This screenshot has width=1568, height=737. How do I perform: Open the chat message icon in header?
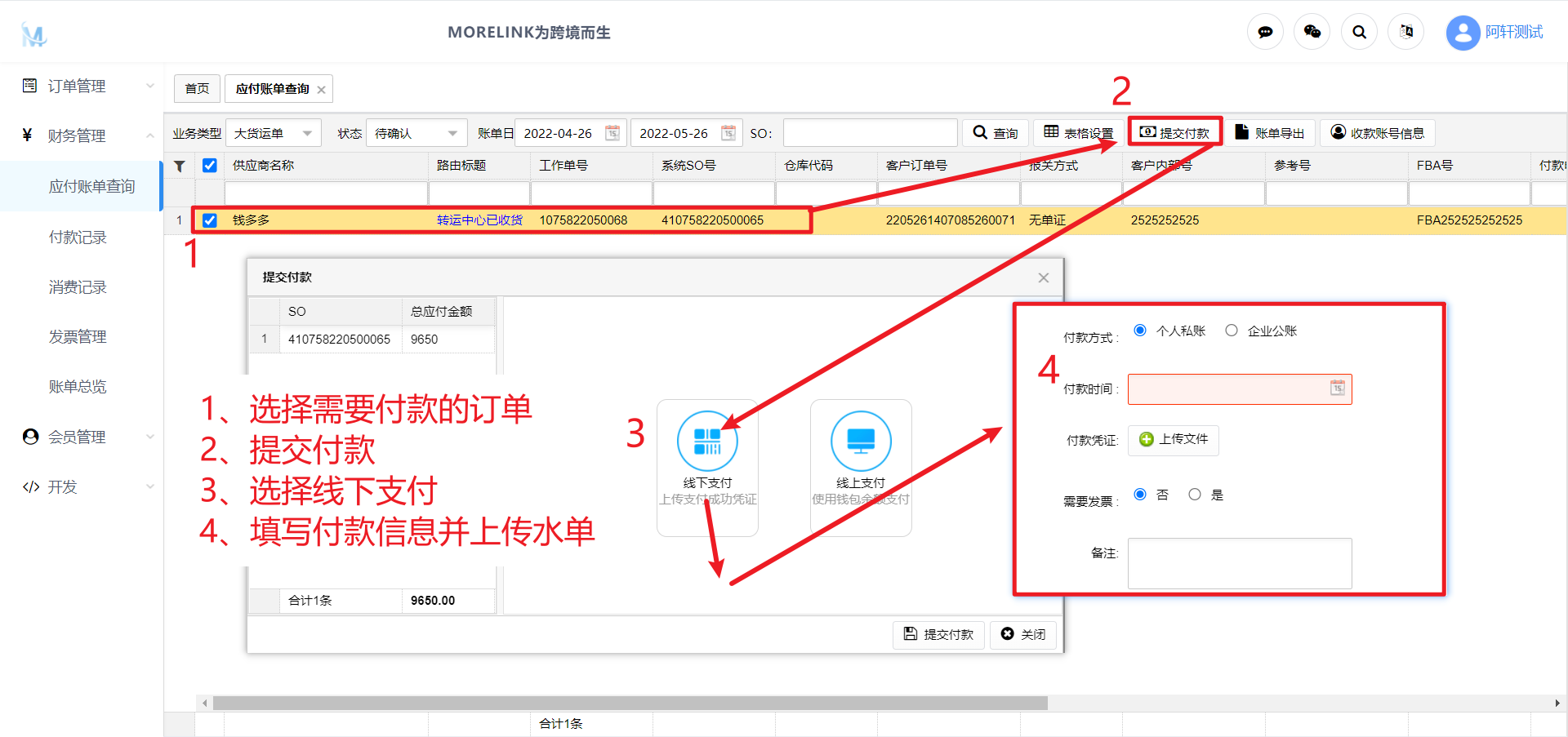pos(1265,33)
